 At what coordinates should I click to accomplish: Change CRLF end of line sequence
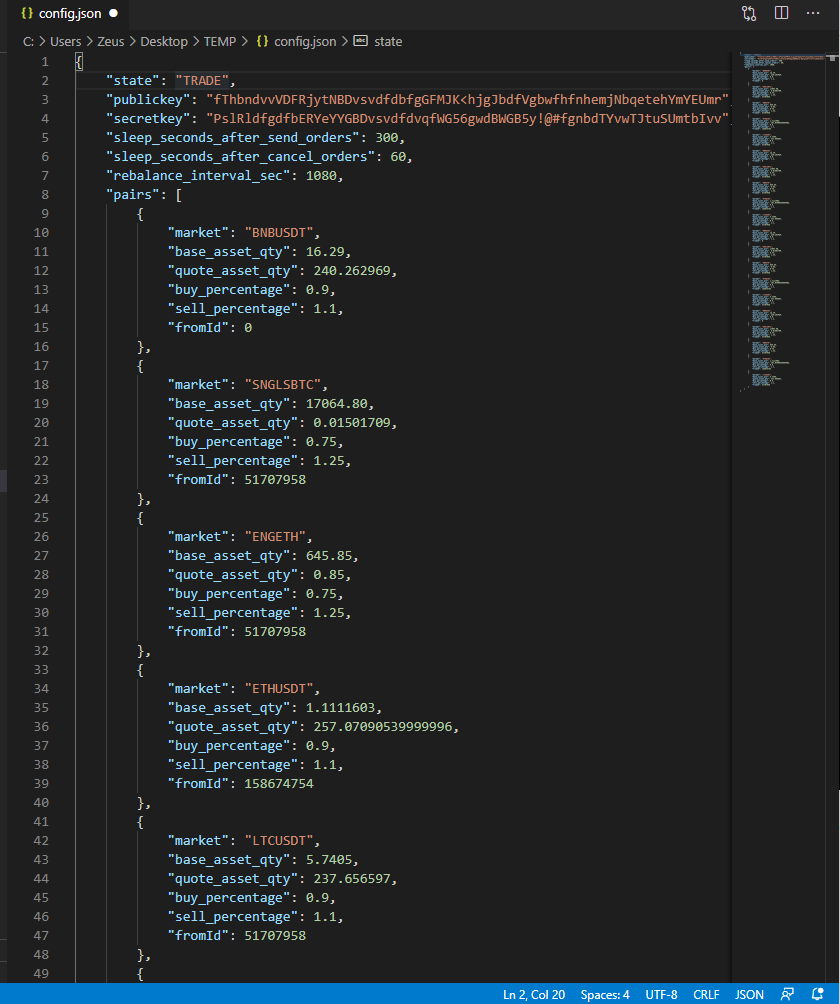tap(707, 994)
